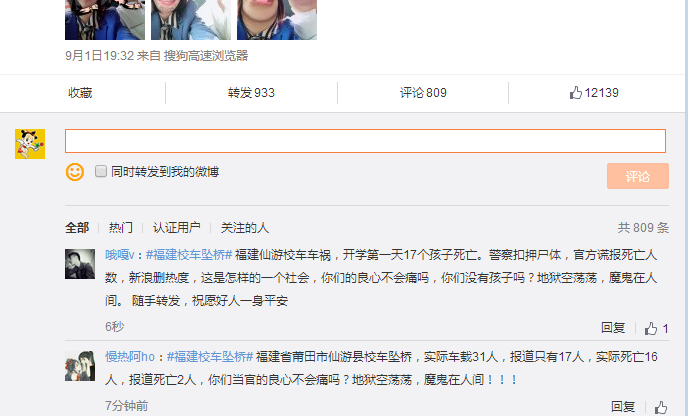Show the 全部 comments tab

(77, 228)
